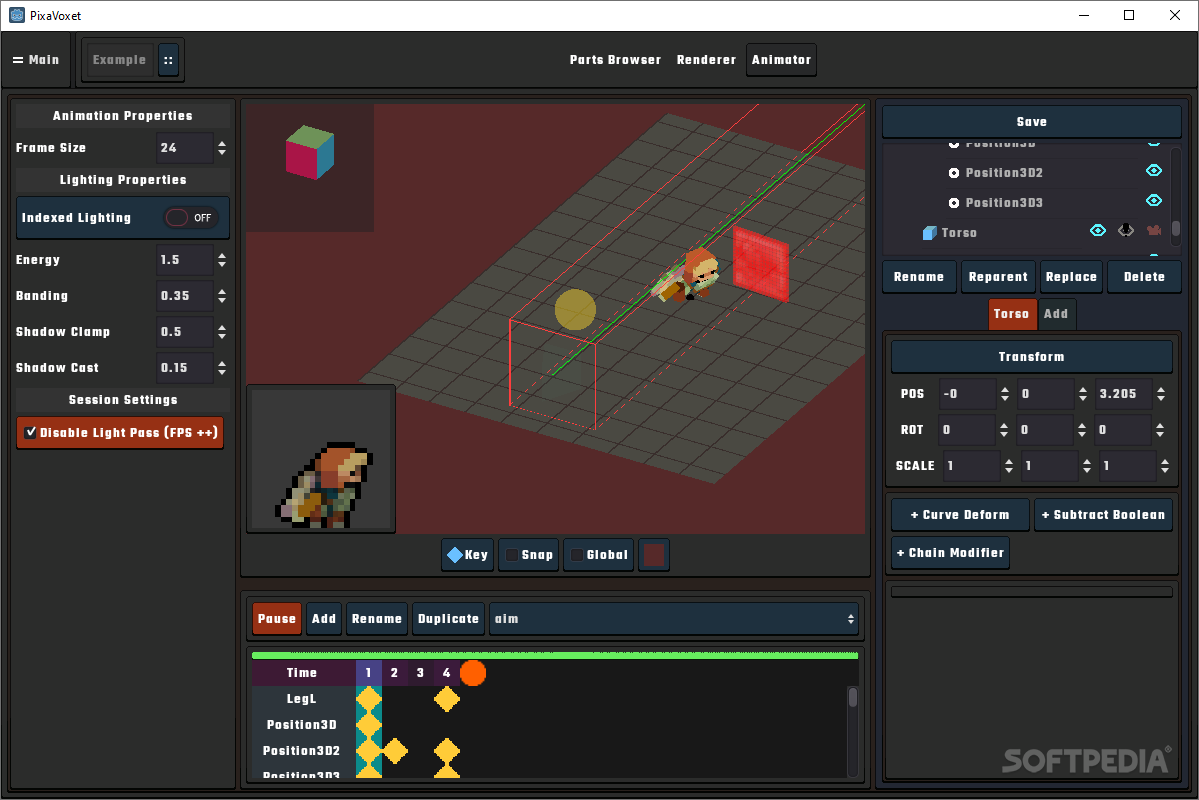Click the Delete button
The image size is (1199, 800).
(1144, 277)
